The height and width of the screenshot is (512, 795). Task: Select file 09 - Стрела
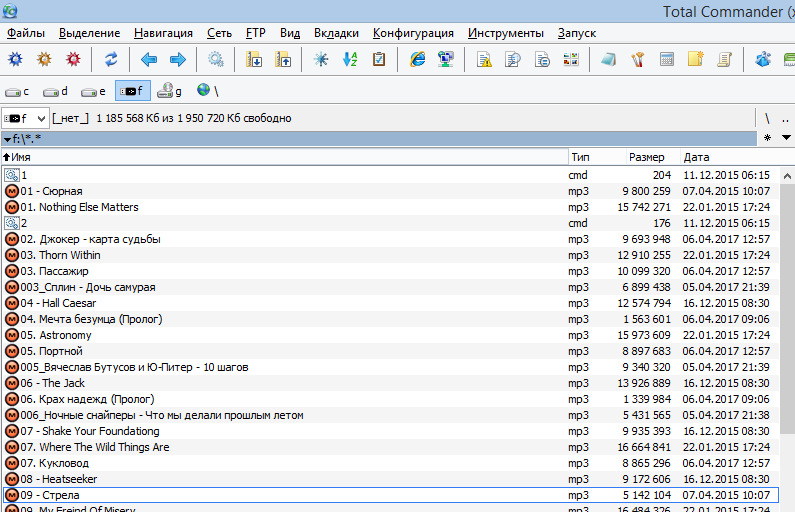click(390, 495)
